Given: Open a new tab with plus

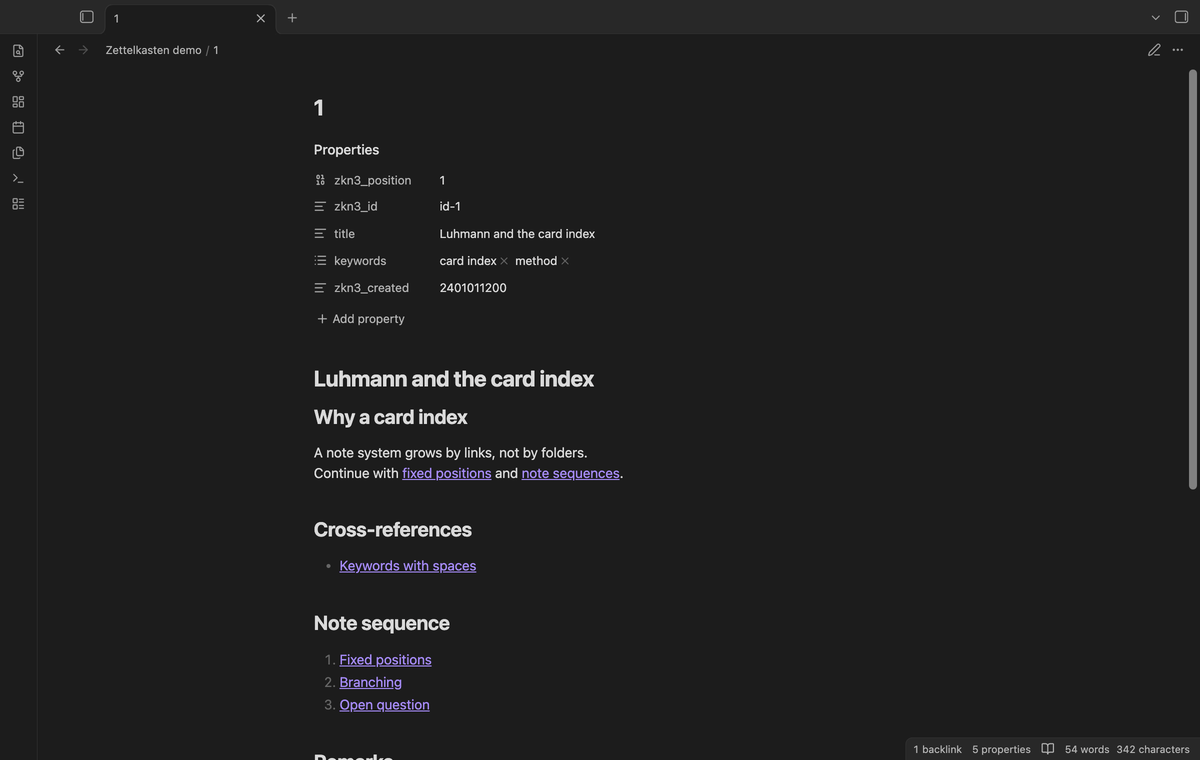Looking at the screenshot, I should (292, 18).
